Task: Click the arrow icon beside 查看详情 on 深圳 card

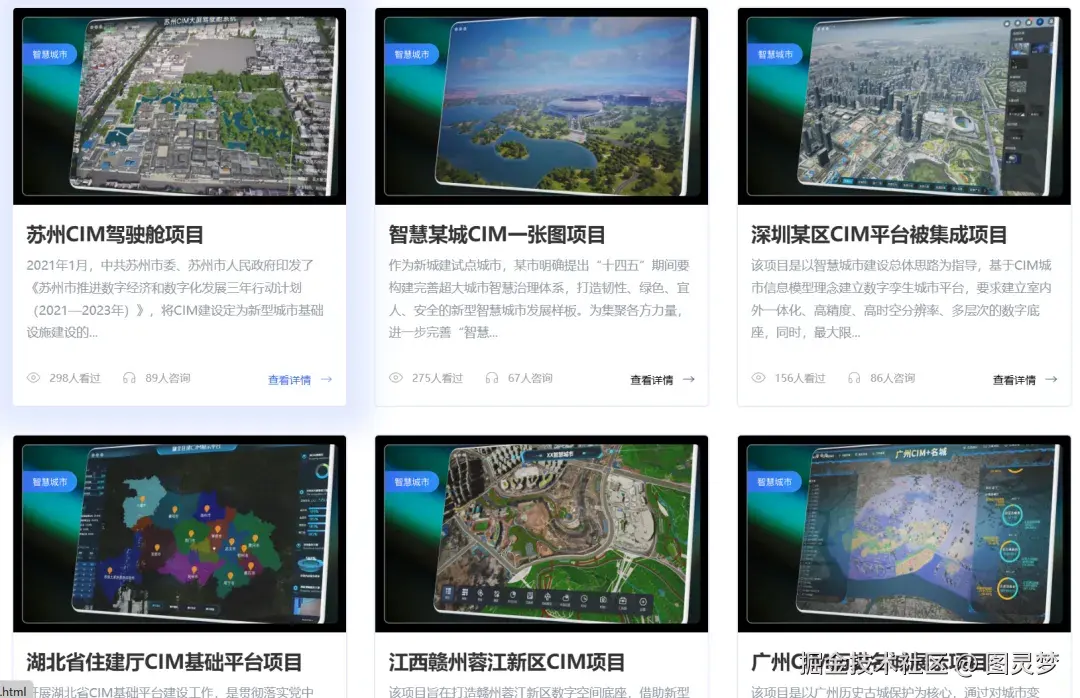Action: tap(1053, 378)
